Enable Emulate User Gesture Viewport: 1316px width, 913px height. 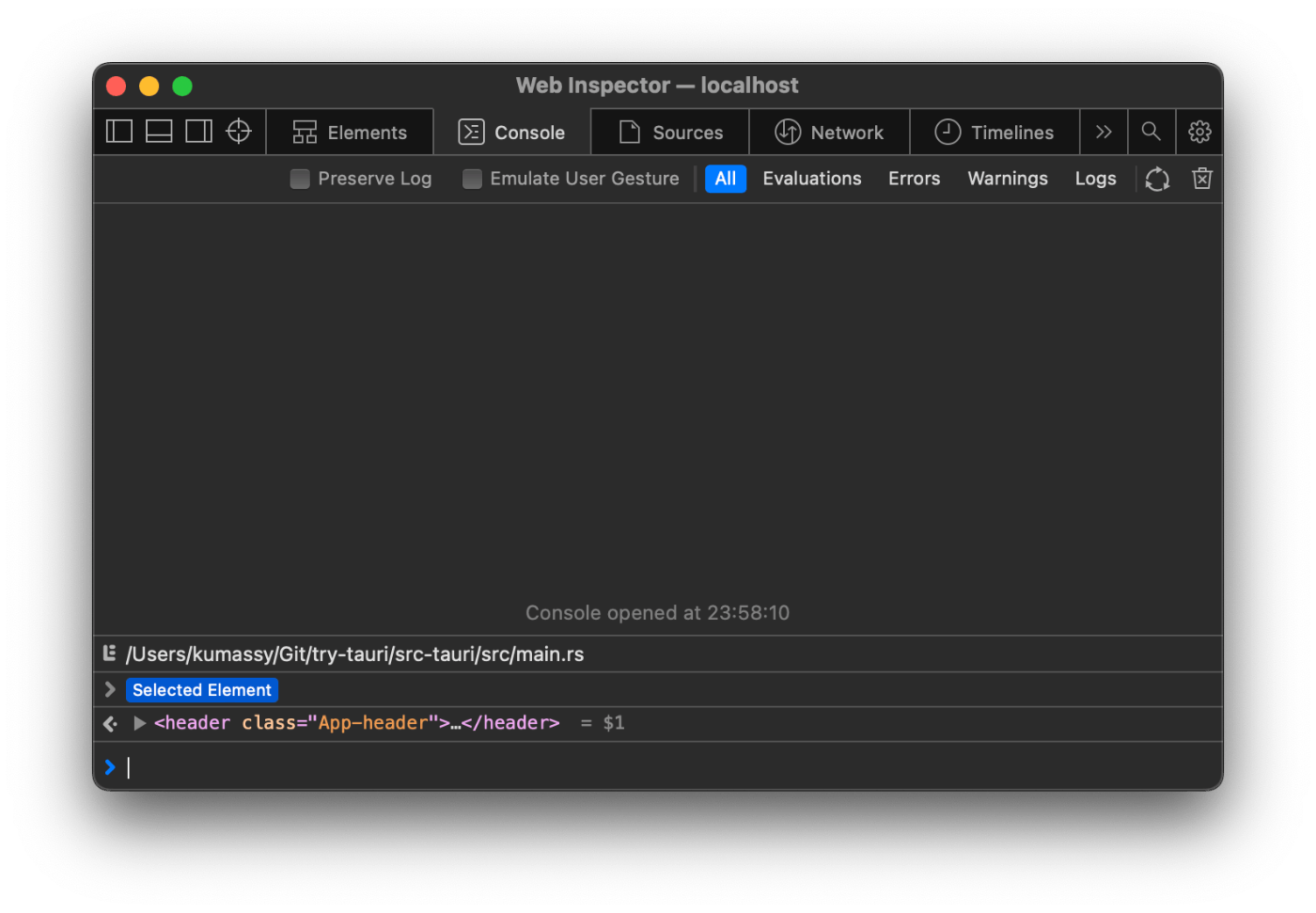[472, 178]
